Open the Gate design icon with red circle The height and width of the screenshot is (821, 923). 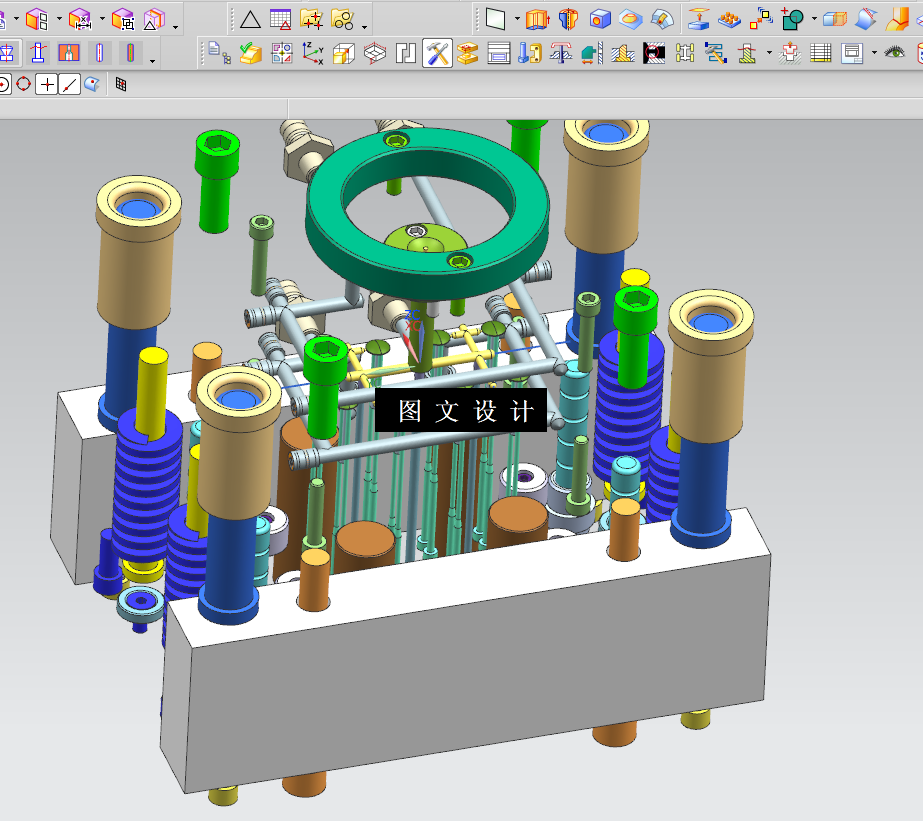point(654,54)
